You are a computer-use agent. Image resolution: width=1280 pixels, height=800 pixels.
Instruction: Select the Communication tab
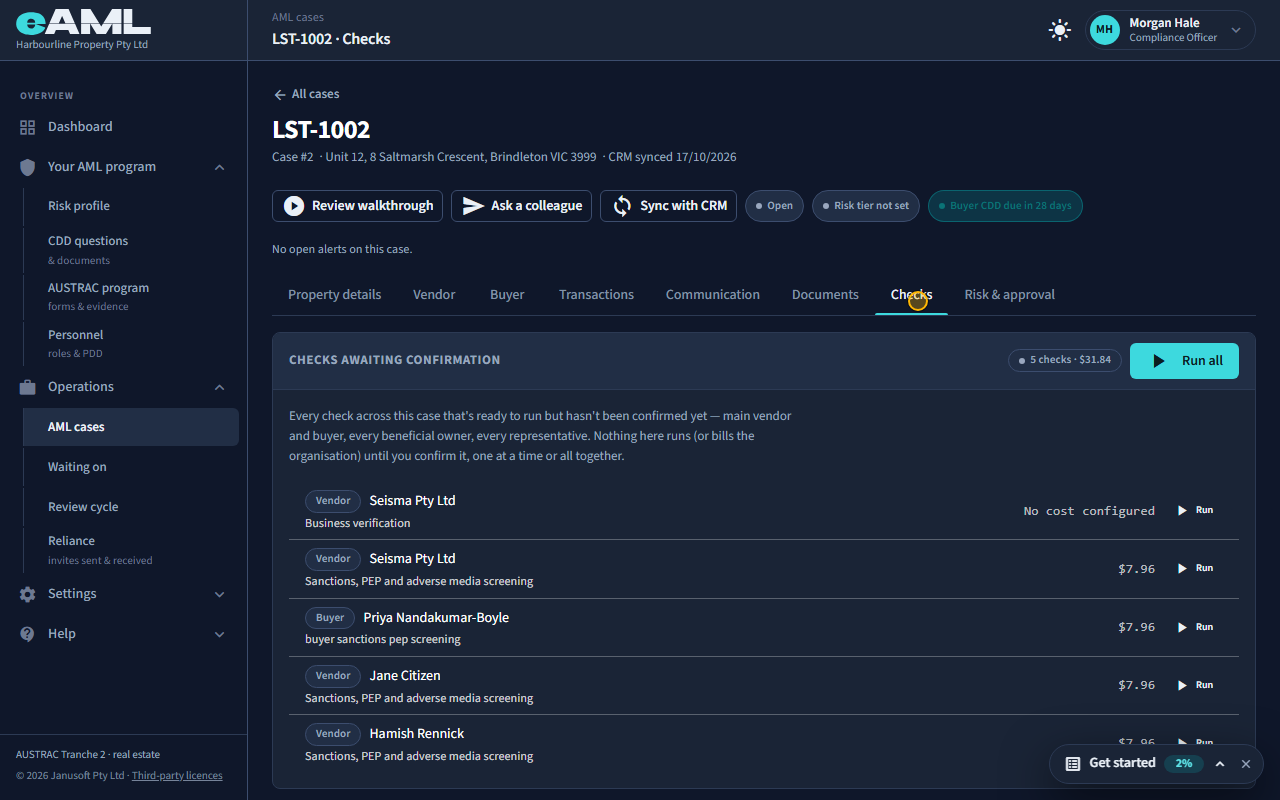pos(713,295)
